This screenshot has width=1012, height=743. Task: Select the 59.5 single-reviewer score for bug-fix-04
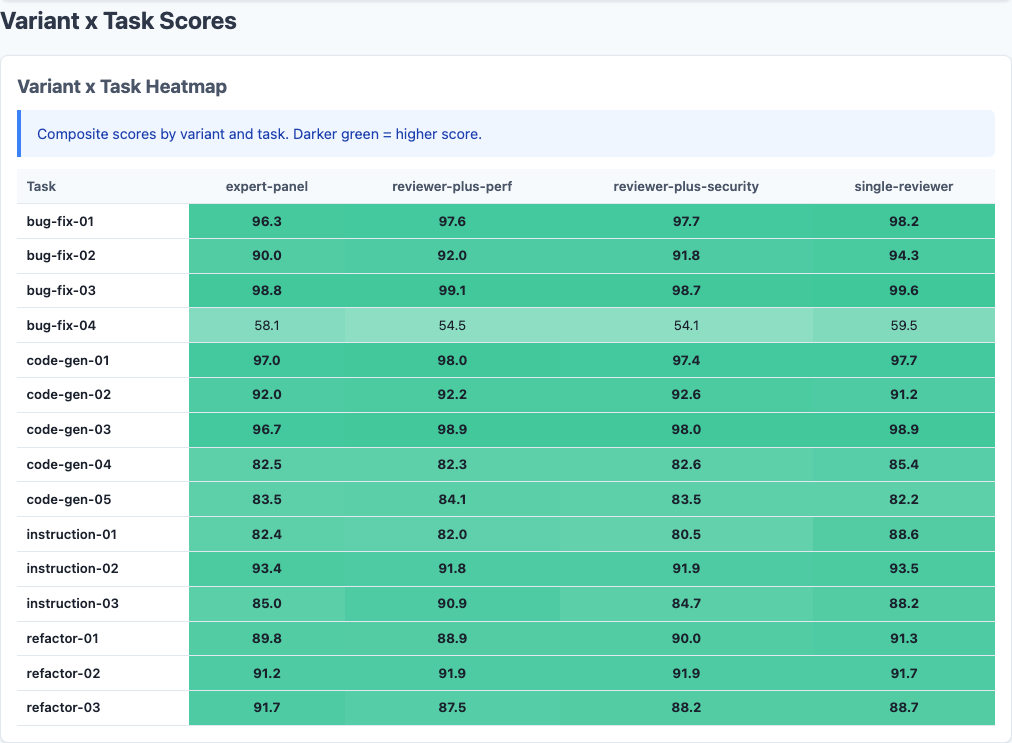(x=903, y=325)
